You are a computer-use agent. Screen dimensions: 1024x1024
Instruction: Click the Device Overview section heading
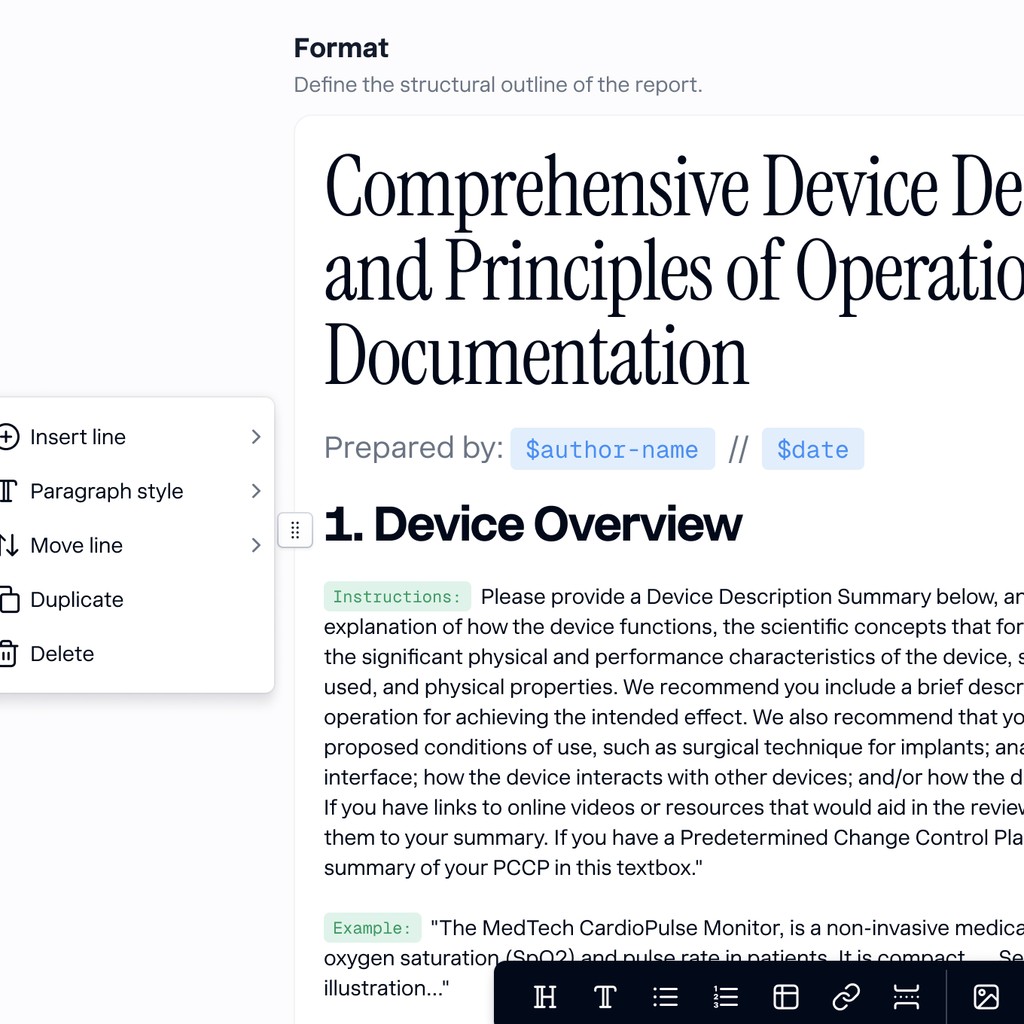coord(533,524)
